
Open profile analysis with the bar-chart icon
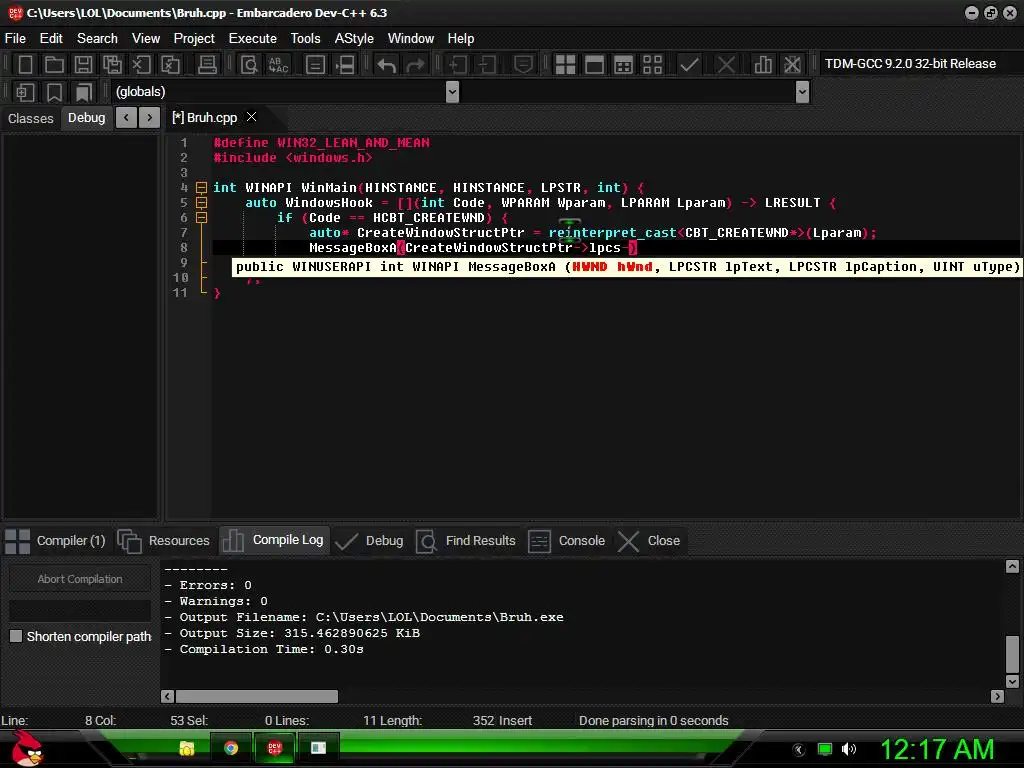pyautogui.click(x=763, y=64)
